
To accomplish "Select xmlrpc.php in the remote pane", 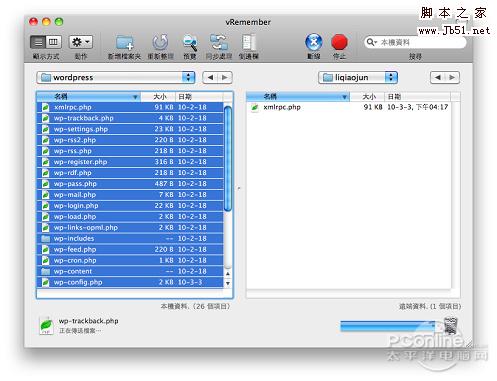I will point(349,107).
